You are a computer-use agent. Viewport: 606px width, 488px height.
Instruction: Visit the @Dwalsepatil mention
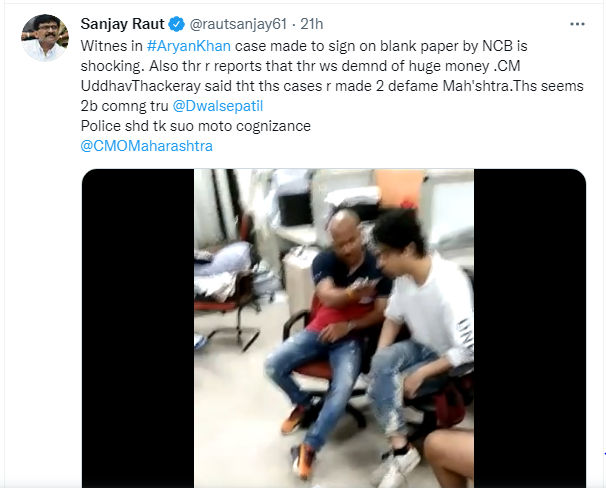pos(218,106)
